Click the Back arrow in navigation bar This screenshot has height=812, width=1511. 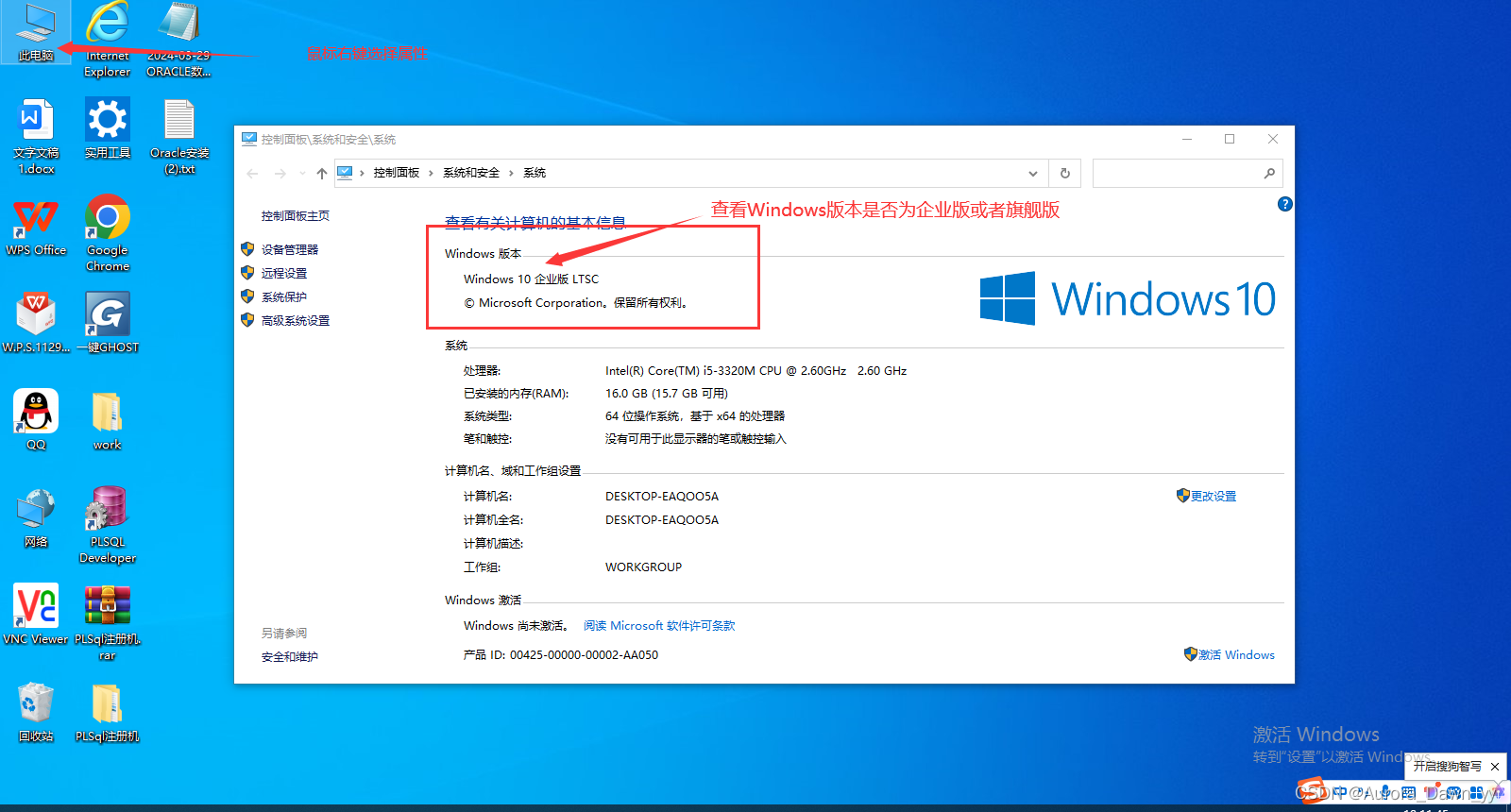coord(252,173)
